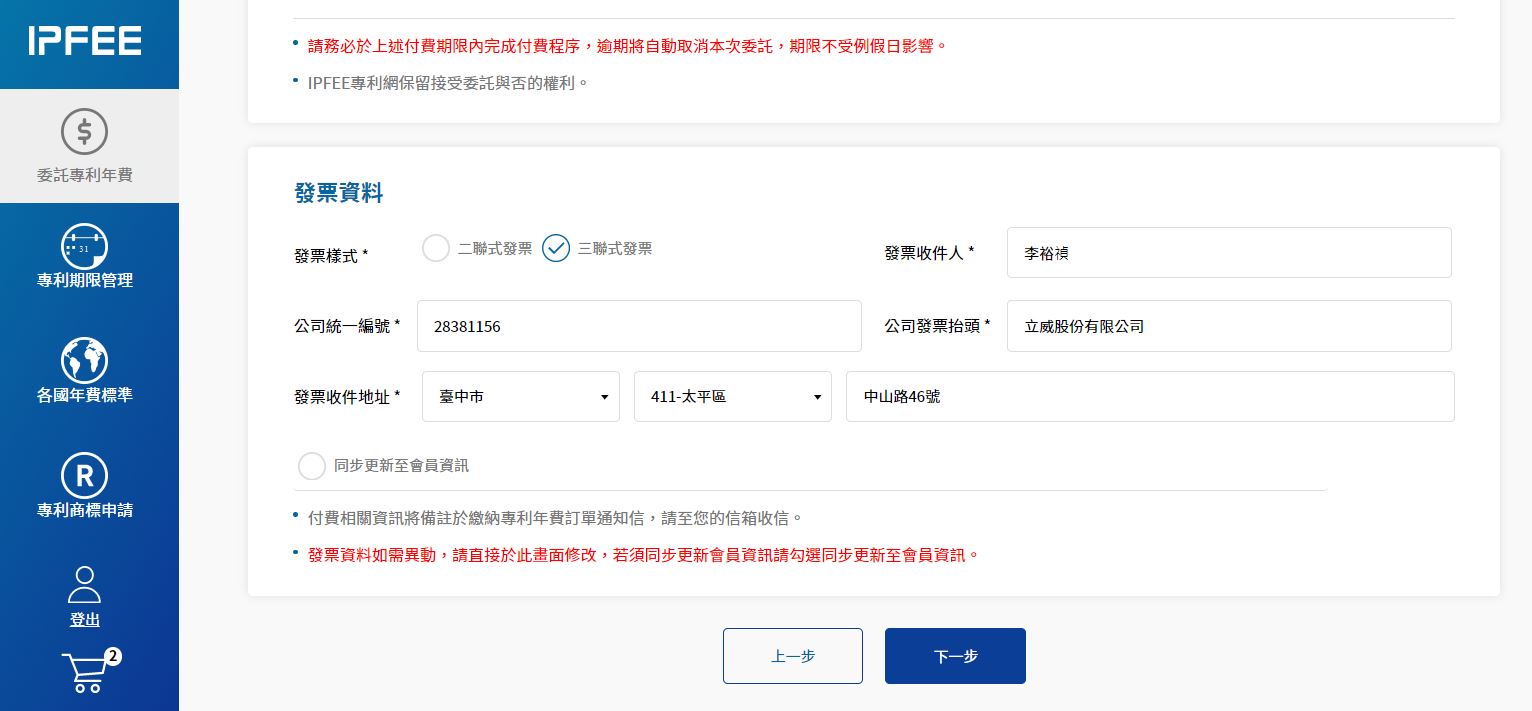Open the shopping cart icon
The image size is (1532, 711).
click(x=84, y=673)
